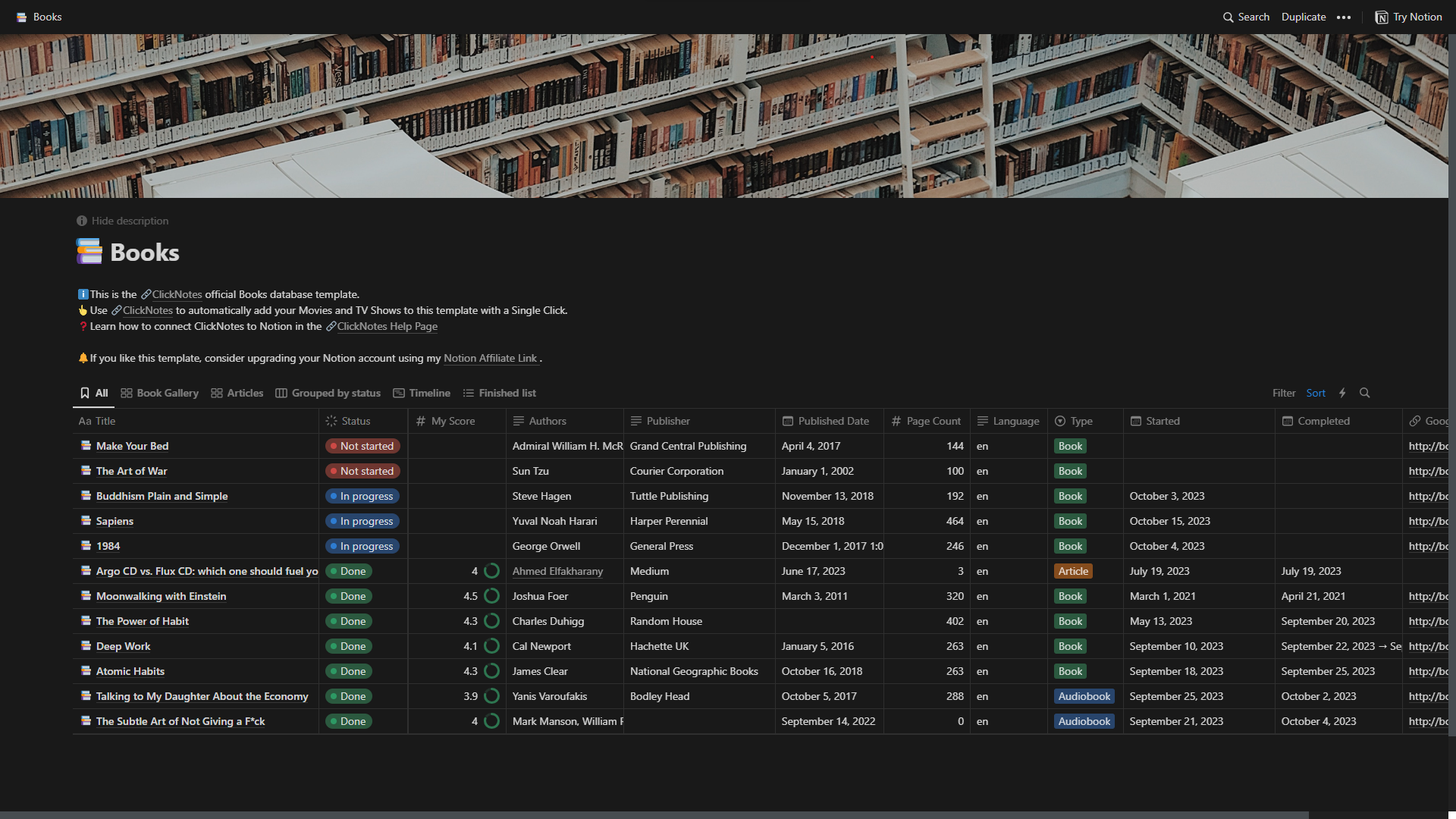
Task: Click the info icon next to Hide description
Action: 82,221
